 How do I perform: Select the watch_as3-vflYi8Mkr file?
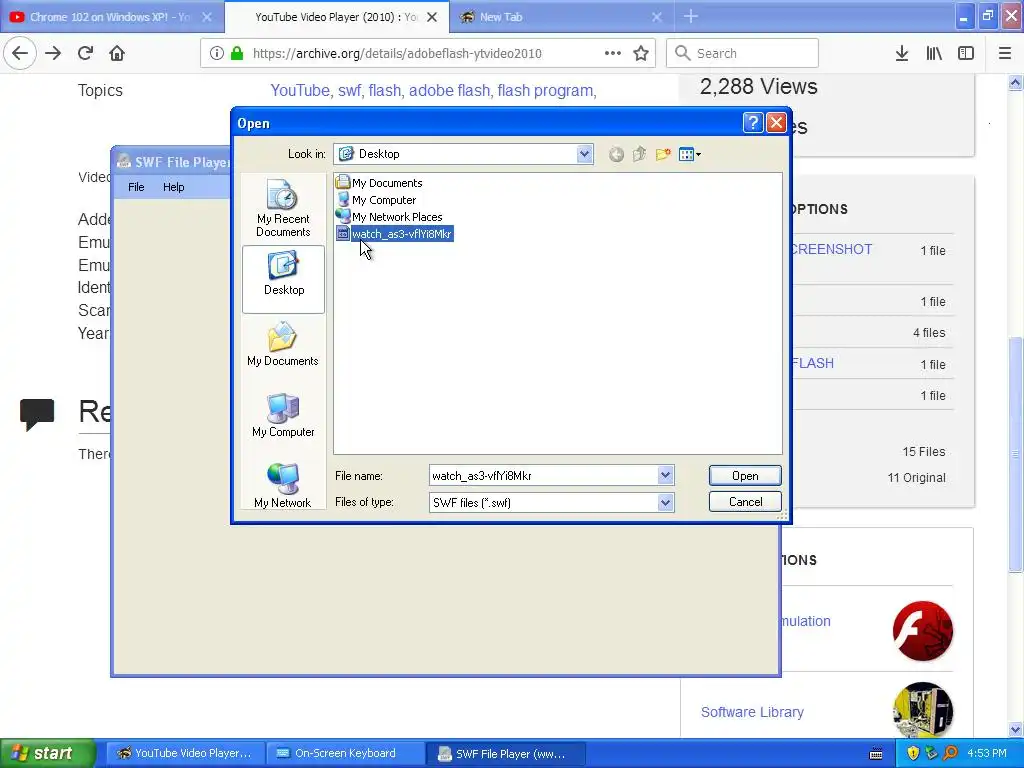(394, 234)
